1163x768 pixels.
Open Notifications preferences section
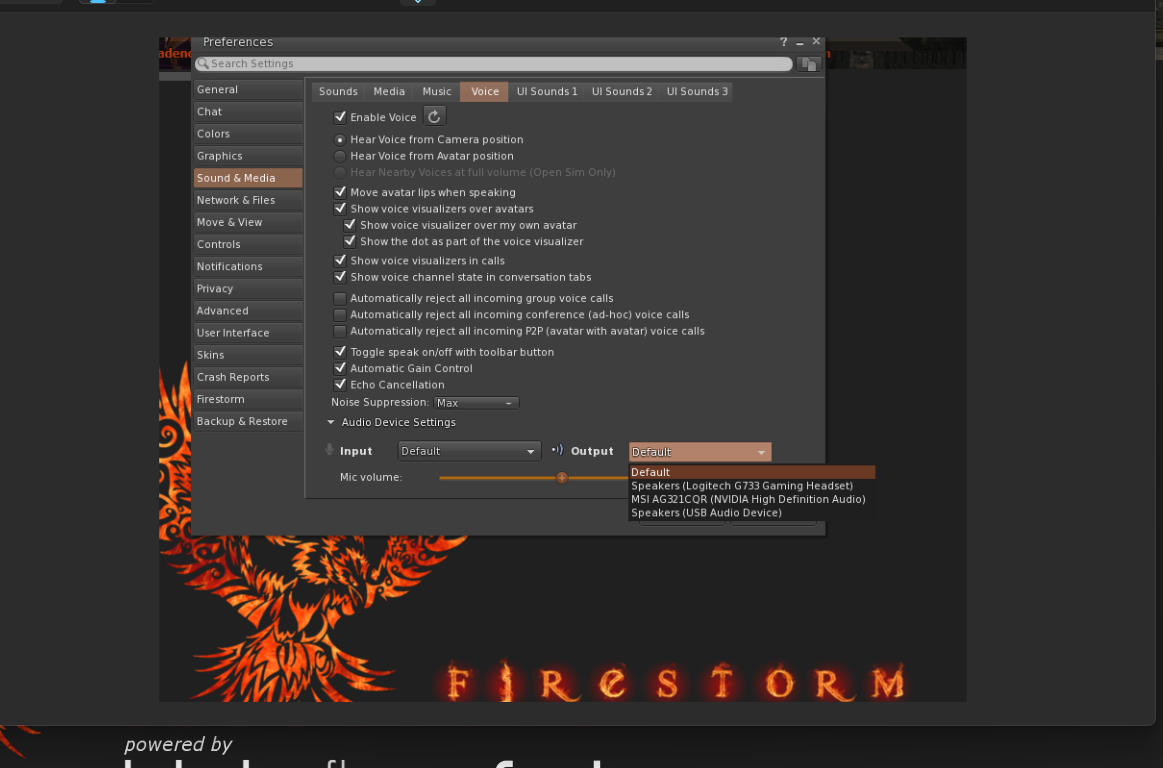(248, 266)
